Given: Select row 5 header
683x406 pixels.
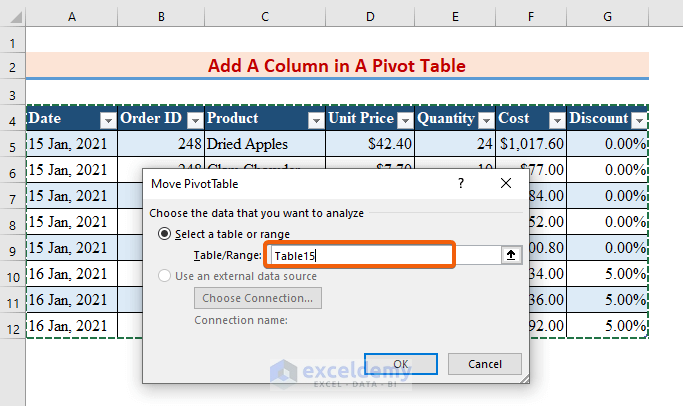Looking at the screenshot, I should coord(12,145).
